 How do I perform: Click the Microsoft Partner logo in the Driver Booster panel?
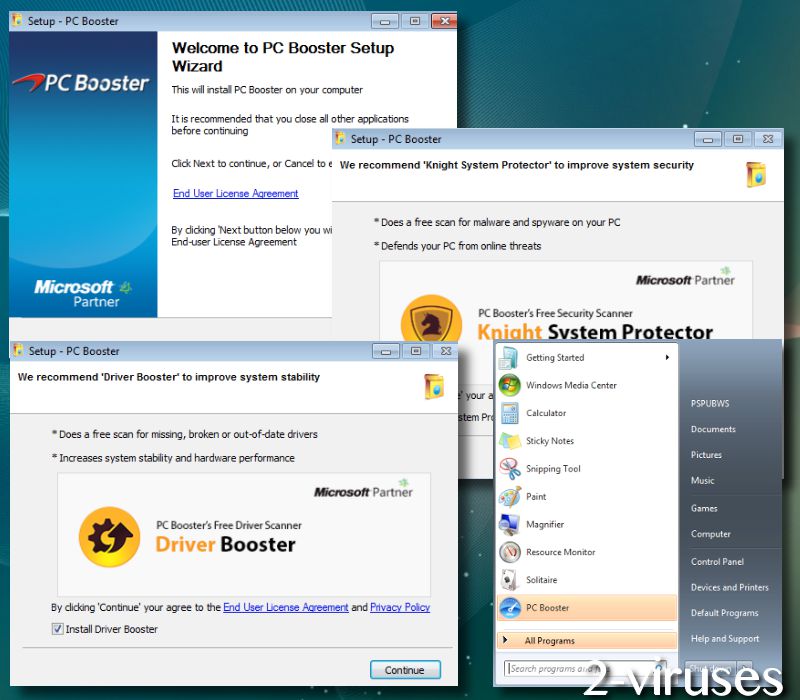(363, 489)
